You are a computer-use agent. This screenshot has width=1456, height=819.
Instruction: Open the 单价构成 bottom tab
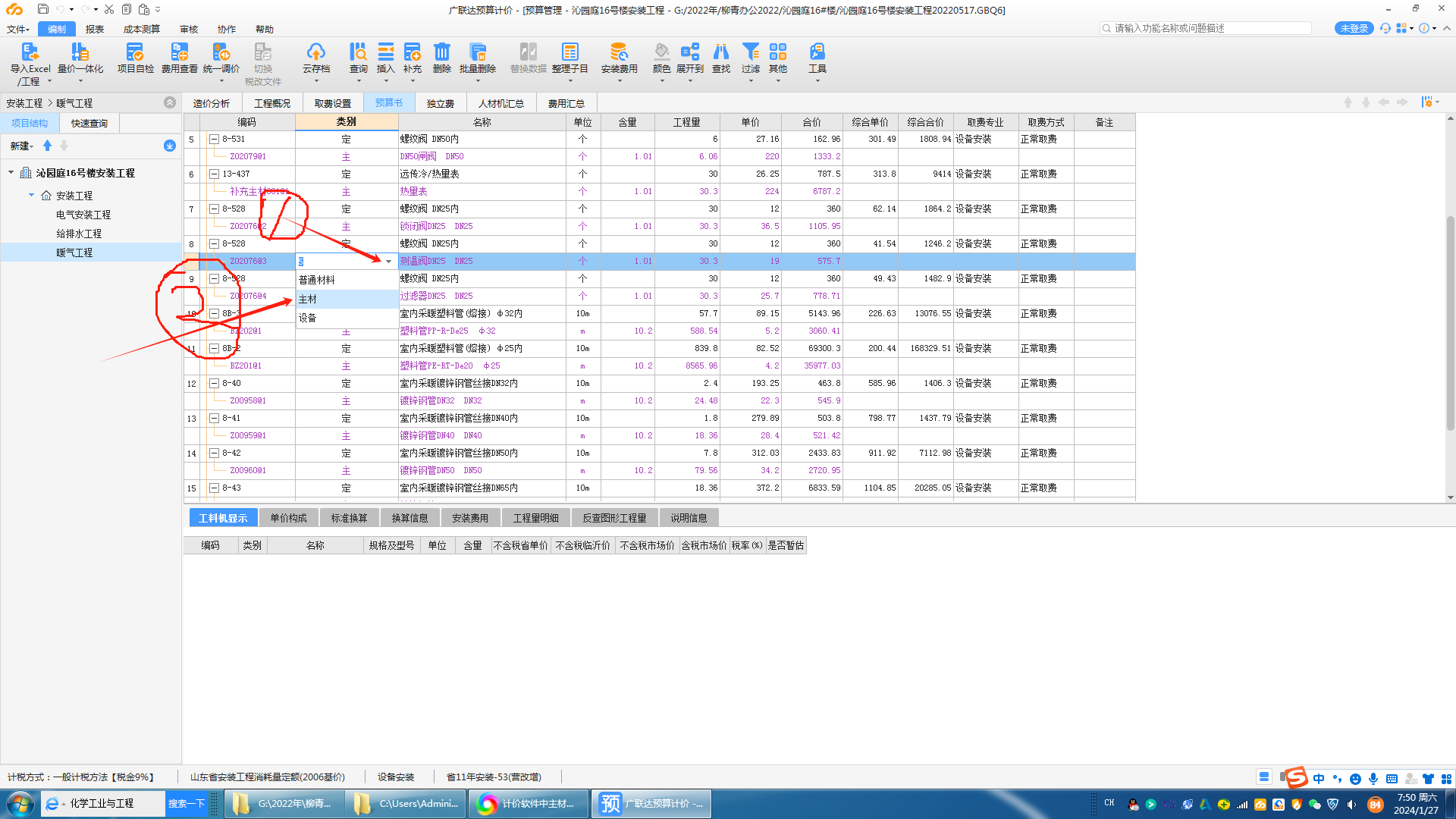[288, 518]
